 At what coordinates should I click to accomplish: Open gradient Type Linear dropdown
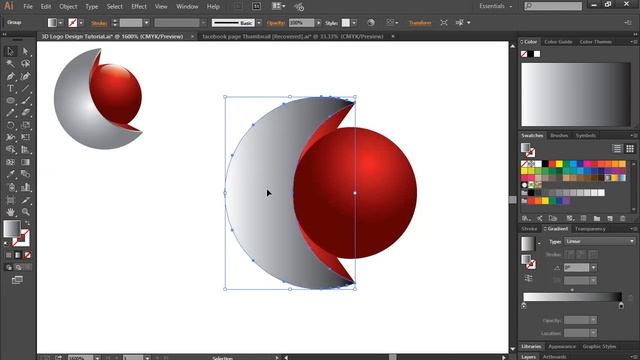coord(600,241)
